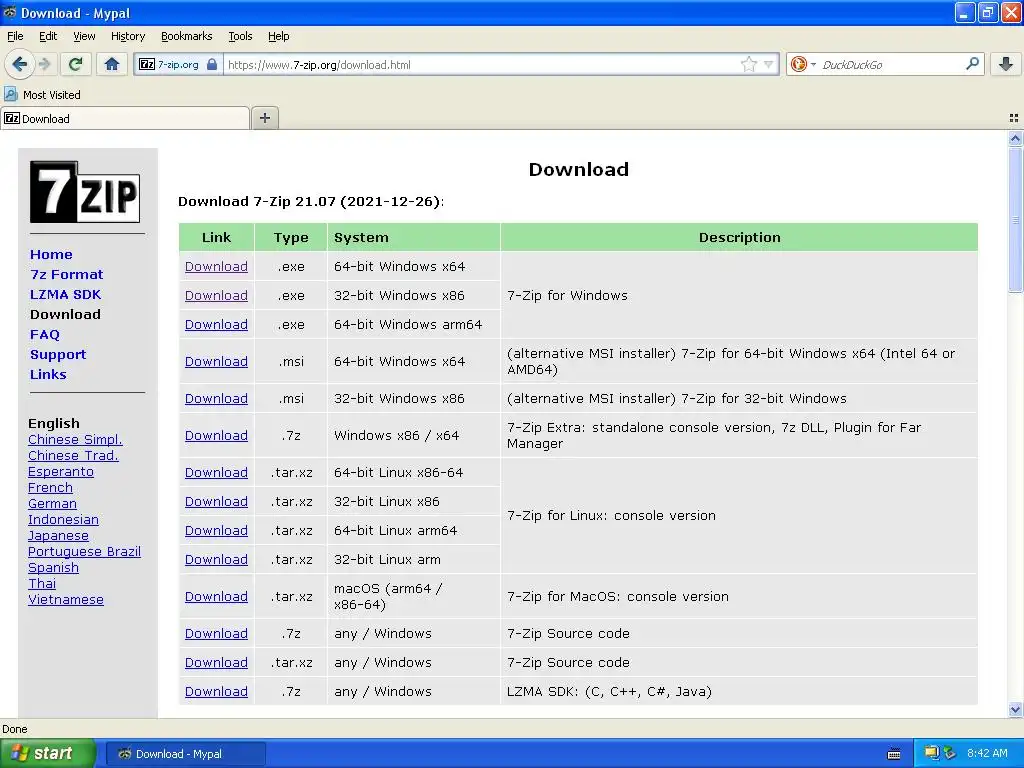This screenshot has width=1024, height=768.
Task: Switch language to Portuguese Brazil
Action: point(84,551)
